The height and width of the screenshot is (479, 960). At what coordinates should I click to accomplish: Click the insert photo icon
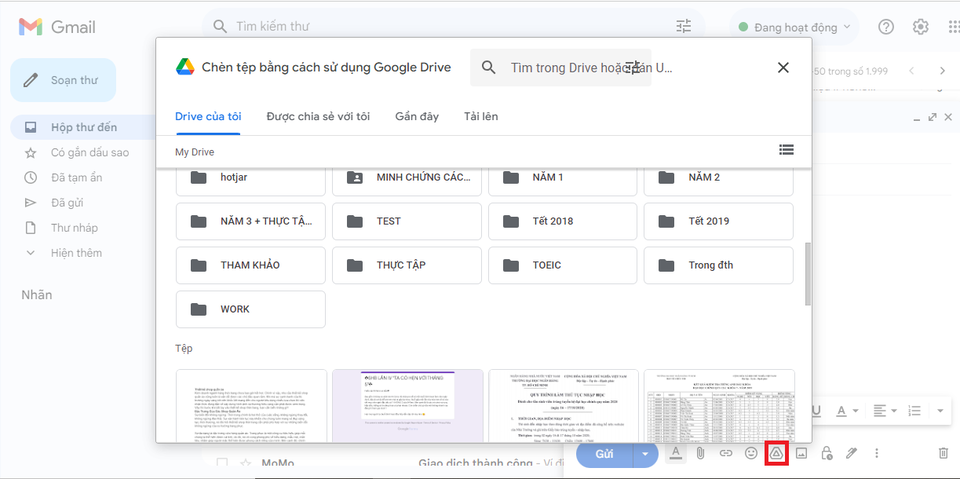click(x=801, y=453)
